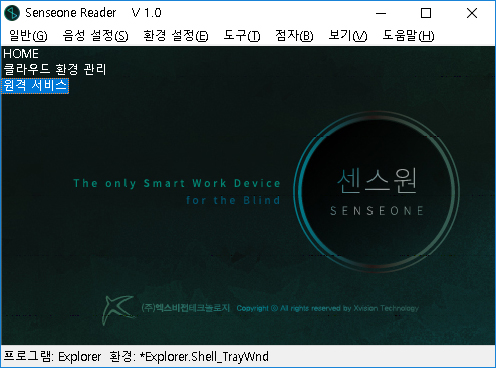Select the highlighted 원격 서비스 item
The width and height of the screenshot is (496, 368).
(35, 86)
